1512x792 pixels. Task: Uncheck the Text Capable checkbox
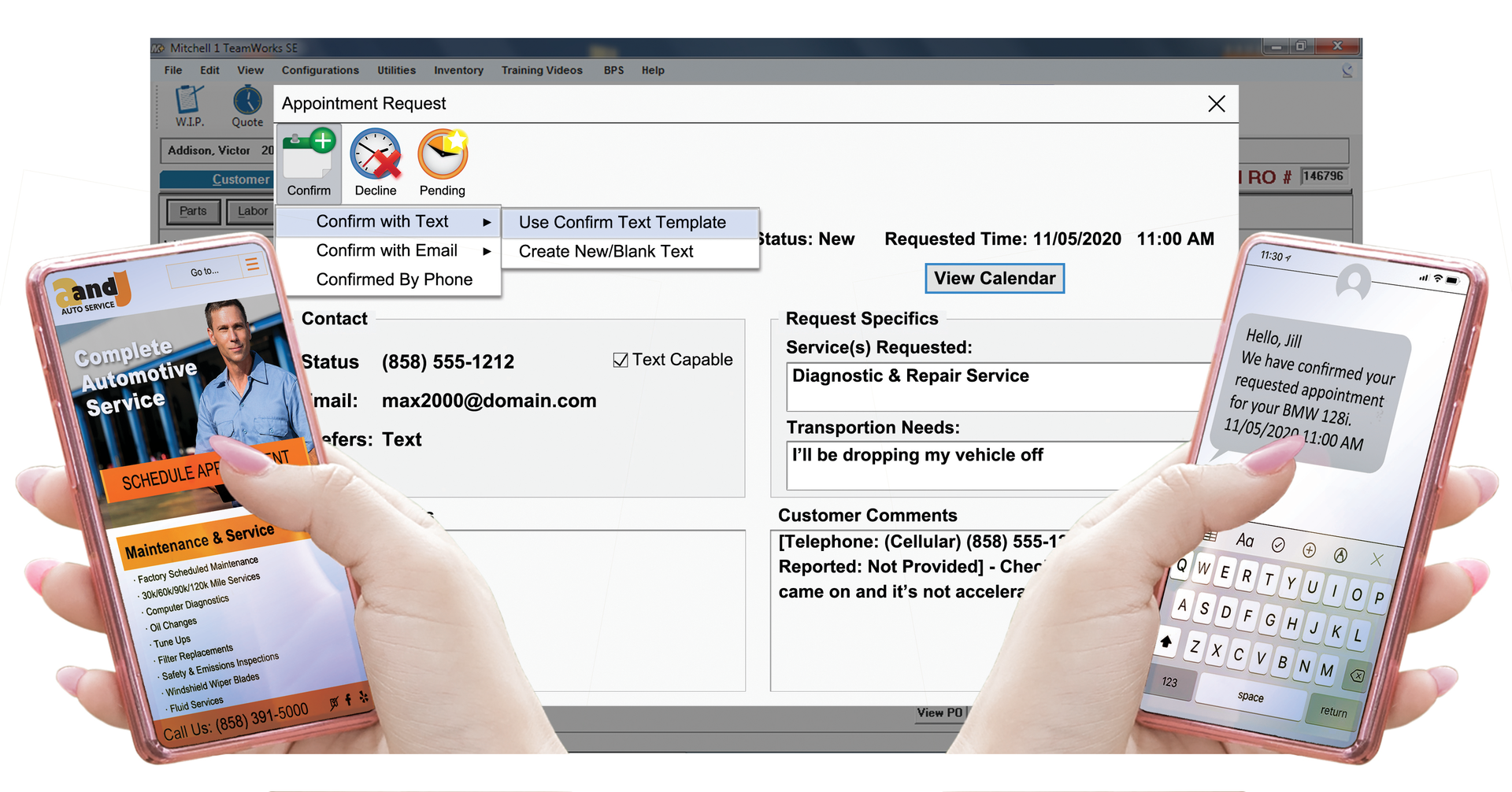621,359
